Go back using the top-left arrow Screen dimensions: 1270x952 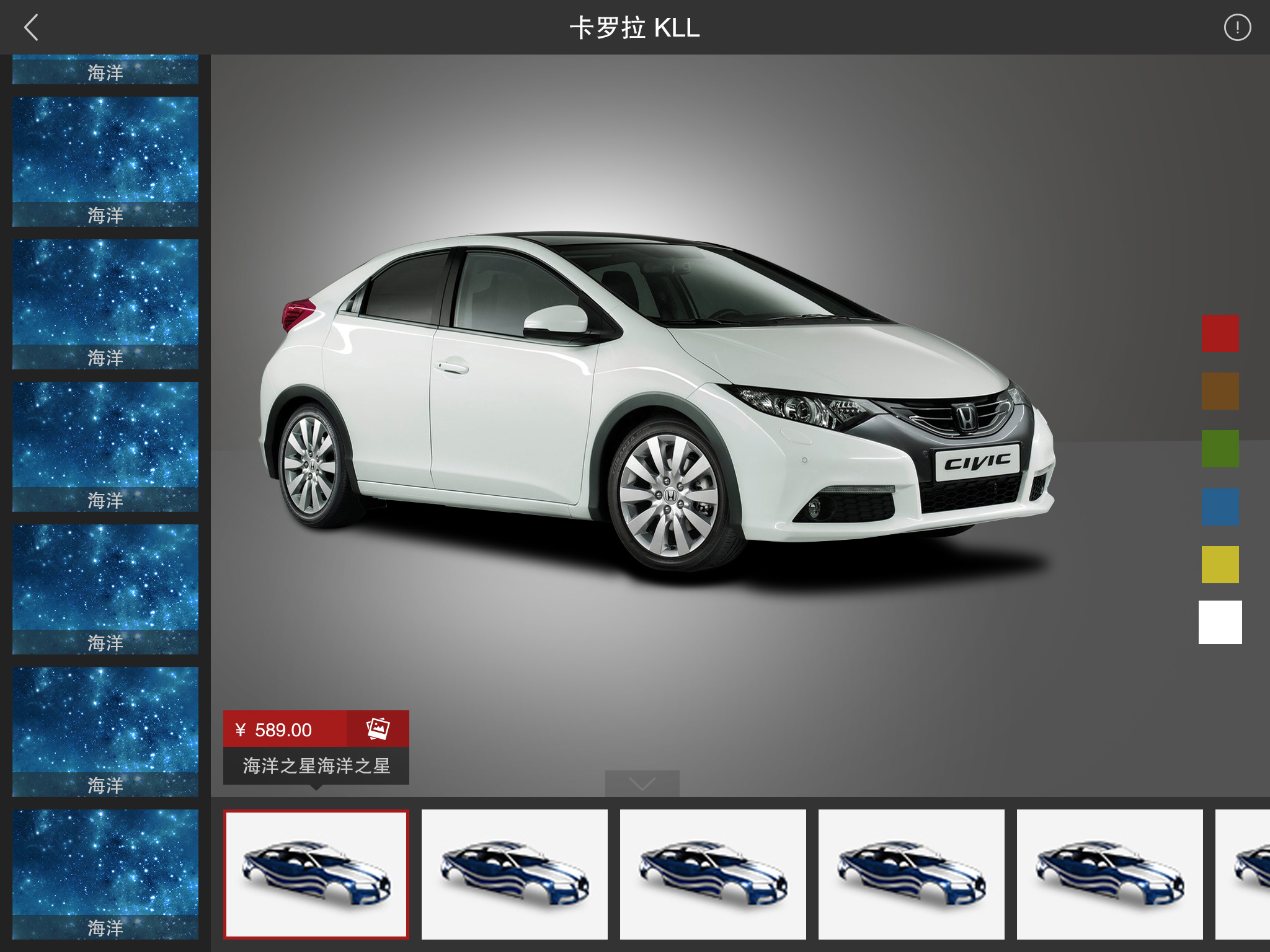click(31, 28)
